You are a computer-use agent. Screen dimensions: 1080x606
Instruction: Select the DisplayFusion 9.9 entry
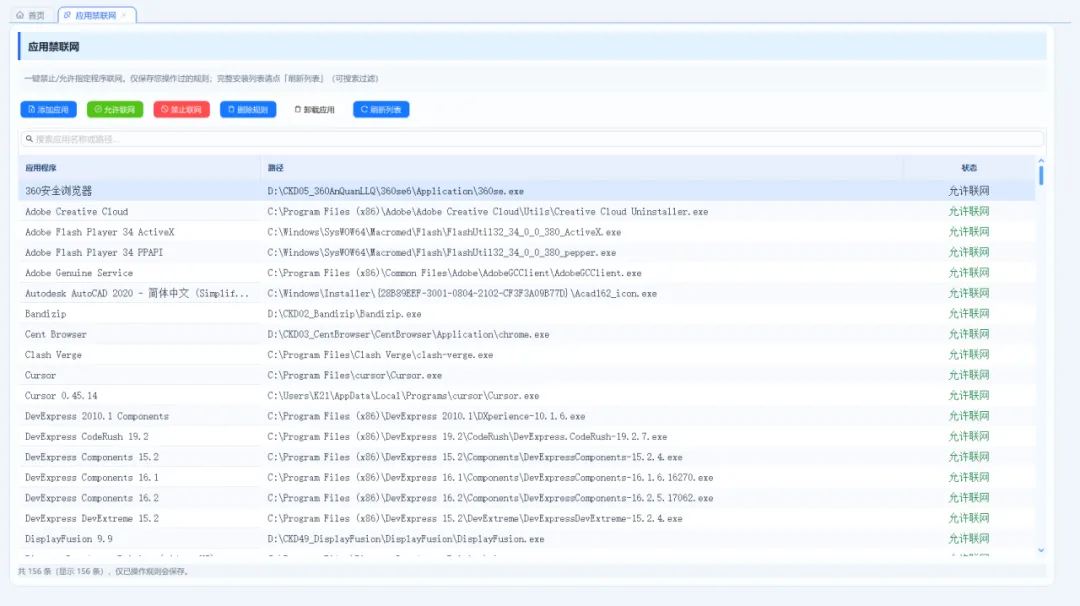tap(68, 539)
